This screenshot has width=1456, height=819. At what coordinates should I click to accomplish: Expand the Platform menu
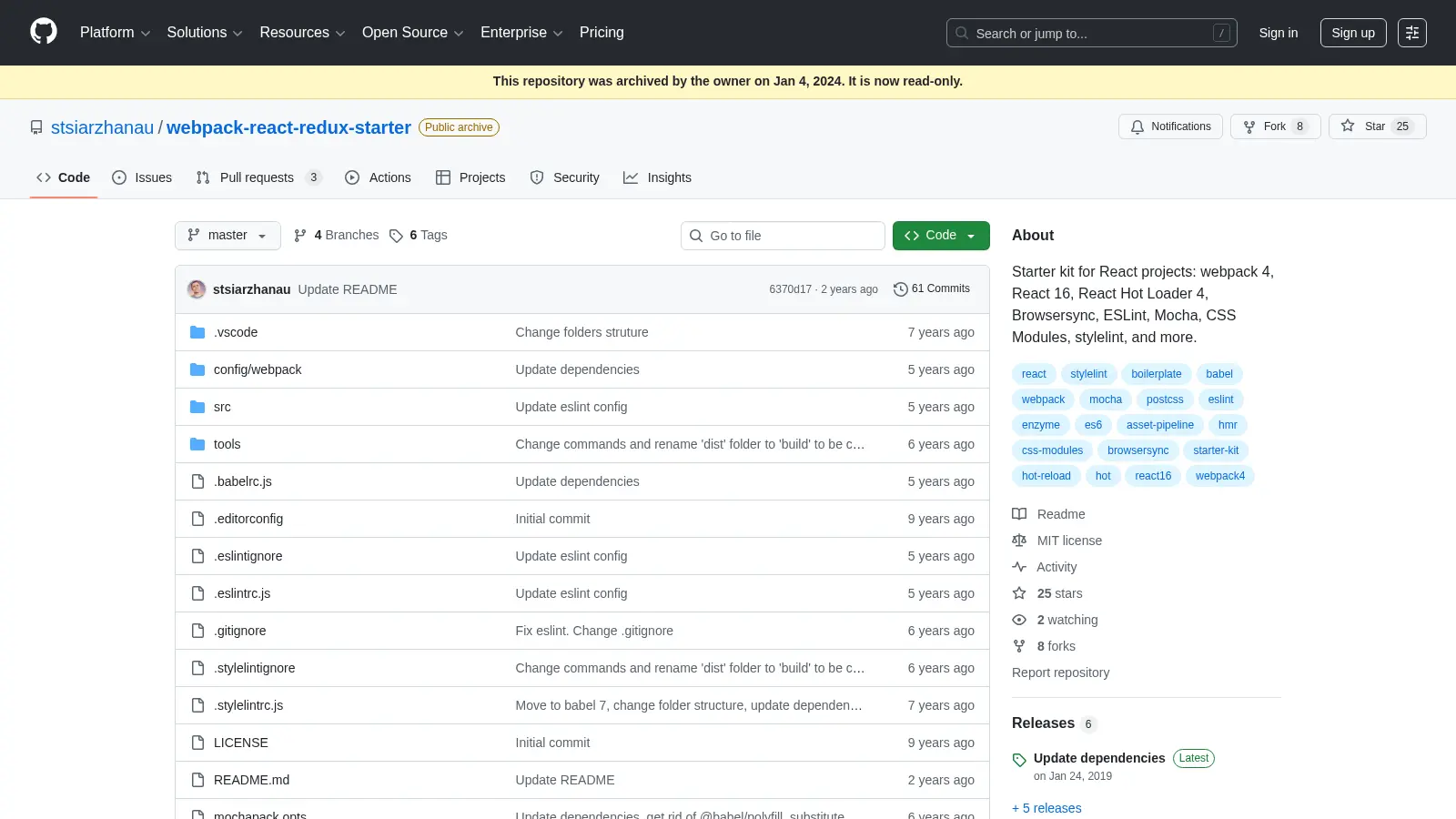coord(115,33)
